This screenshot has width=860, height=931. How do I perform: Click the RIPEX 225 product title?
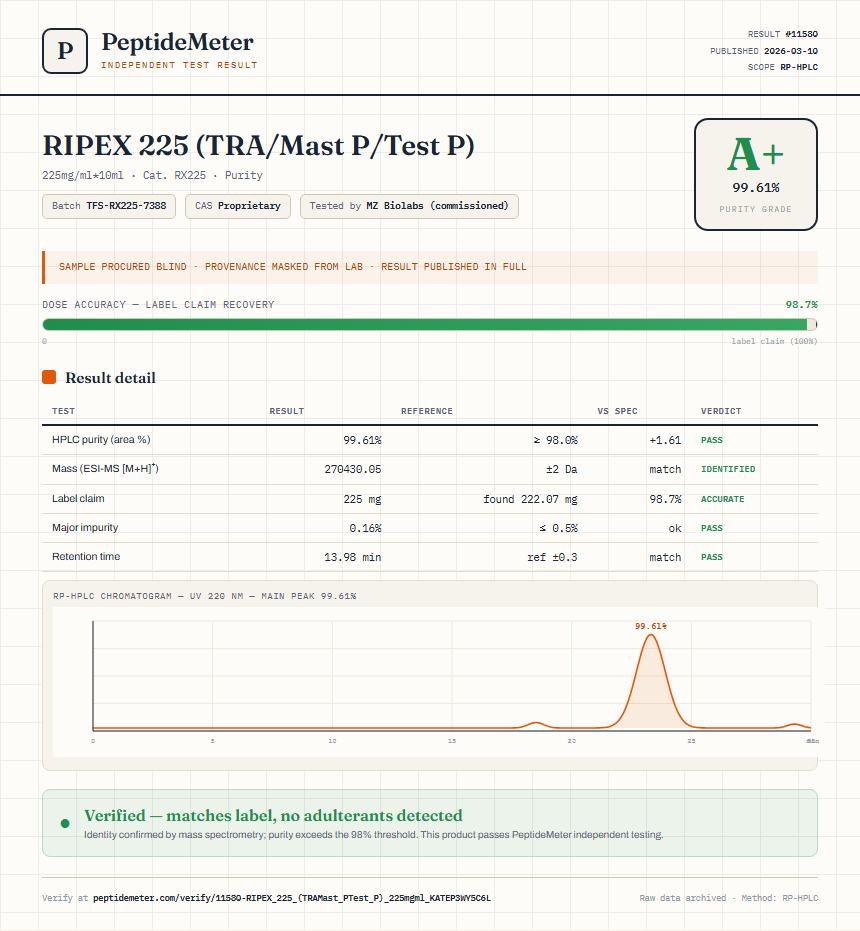click(x=258, y=146)
